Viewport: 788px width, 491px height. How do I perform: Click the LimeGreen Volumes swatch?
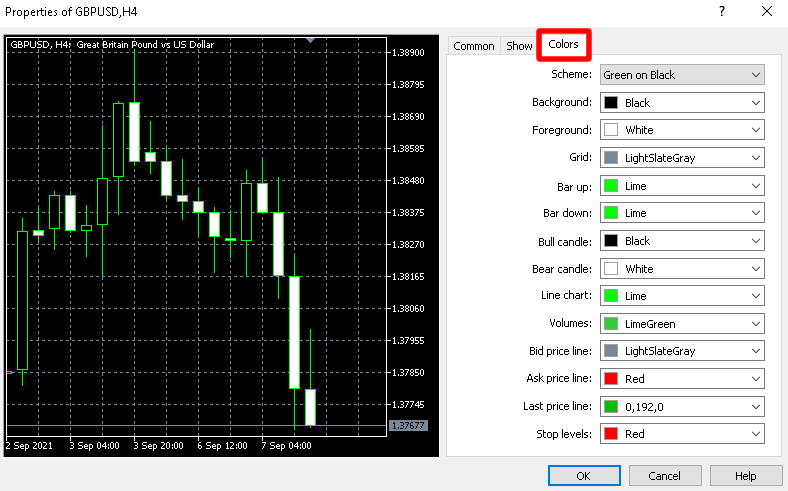[611, 324]
